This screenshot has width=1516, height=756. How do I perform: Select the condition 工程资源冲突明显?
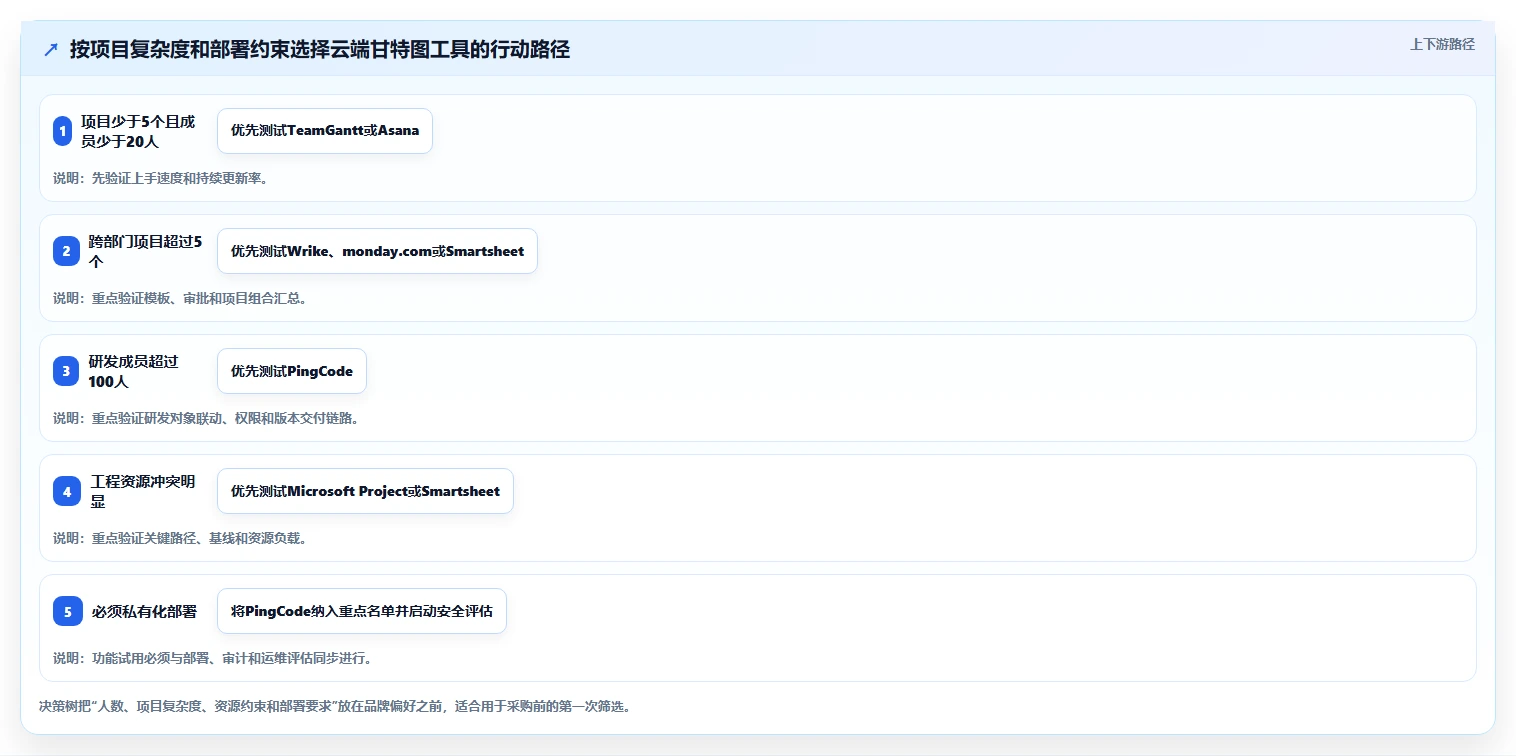pos(143,491)
